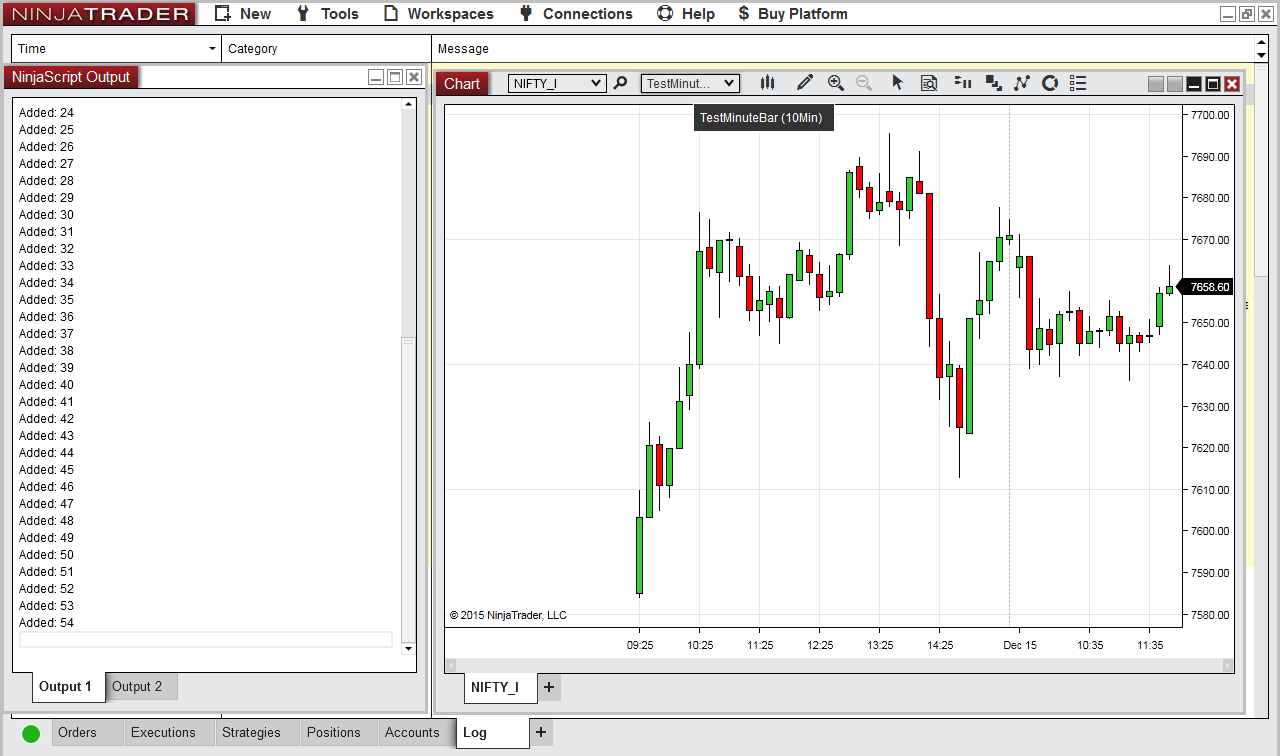
Task: Open the chart properties list icon
Action: (1078, 83)
